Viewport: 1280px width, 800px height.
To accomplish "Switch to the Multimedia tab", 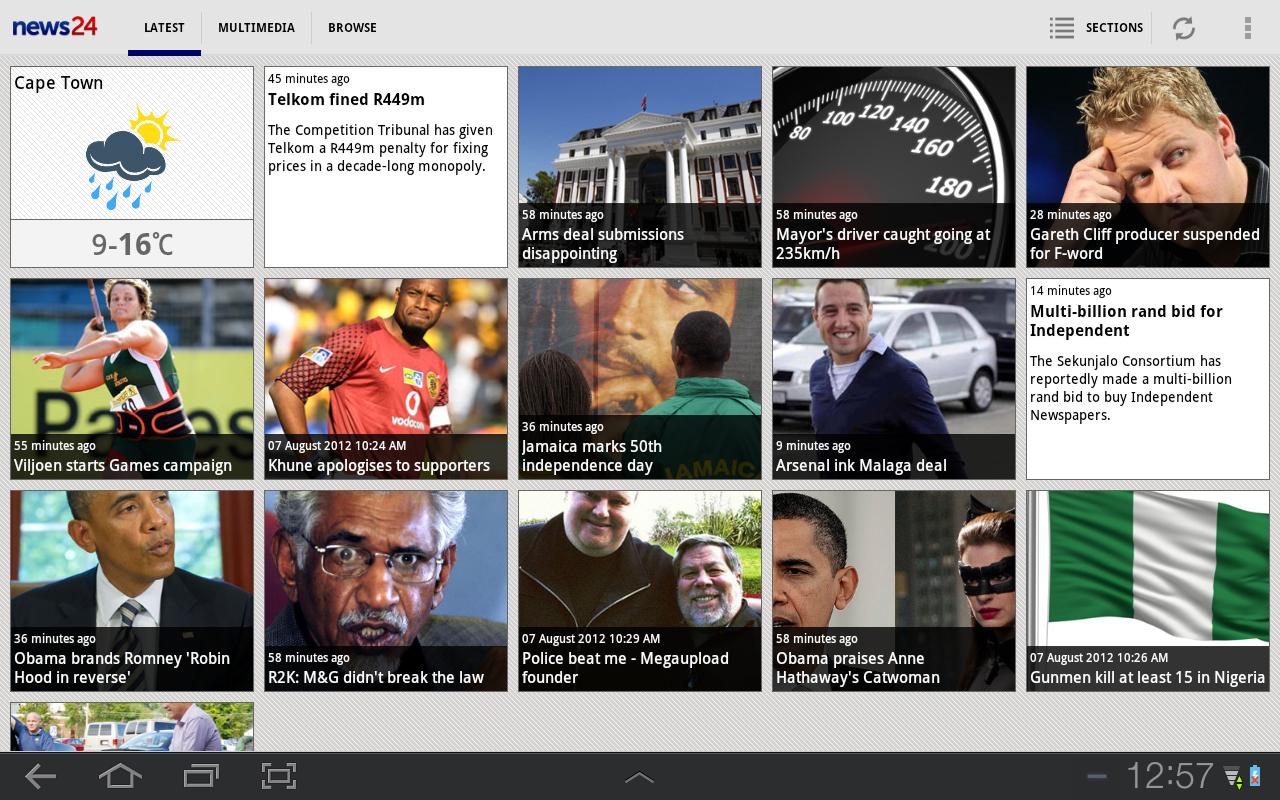I will coord(256,28).
